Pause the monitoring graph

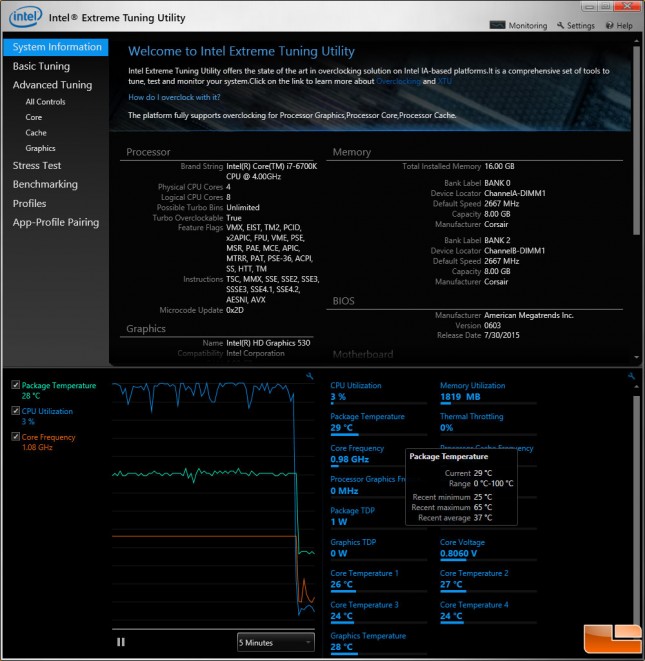121,642
